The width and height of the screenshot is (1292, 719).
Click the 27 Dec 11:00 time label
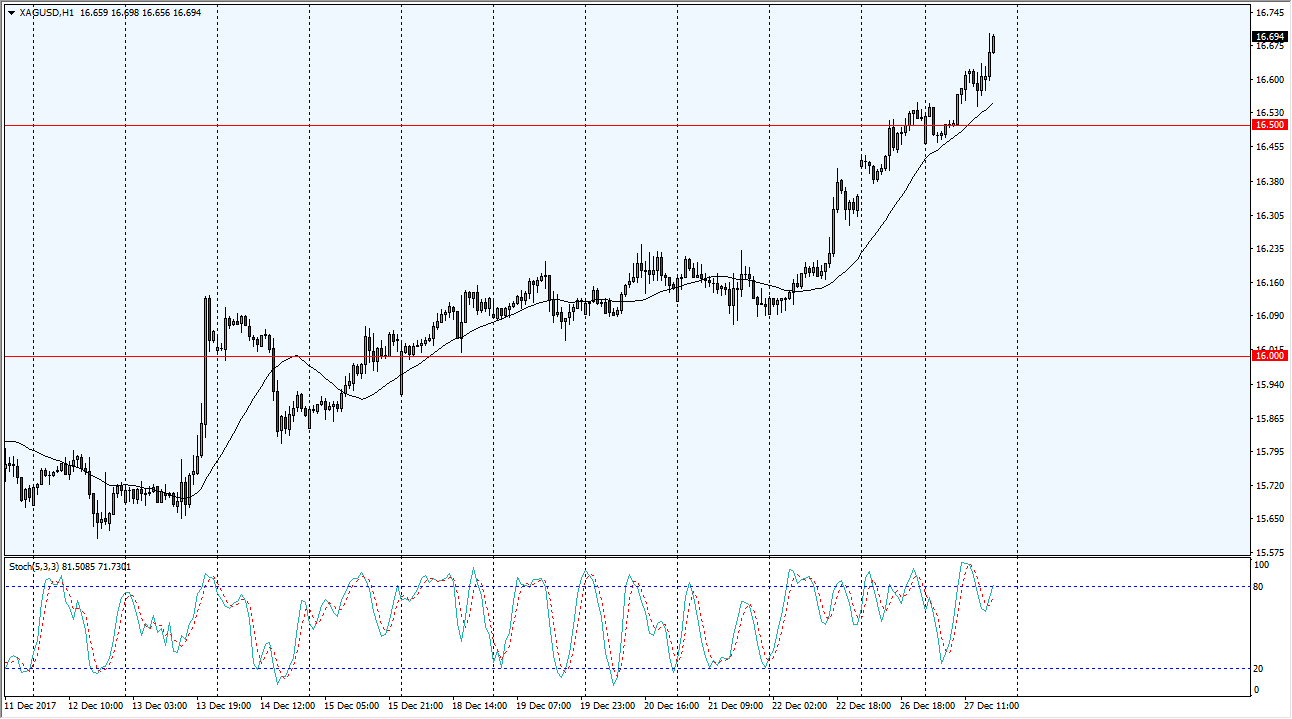tap(990, 706)
